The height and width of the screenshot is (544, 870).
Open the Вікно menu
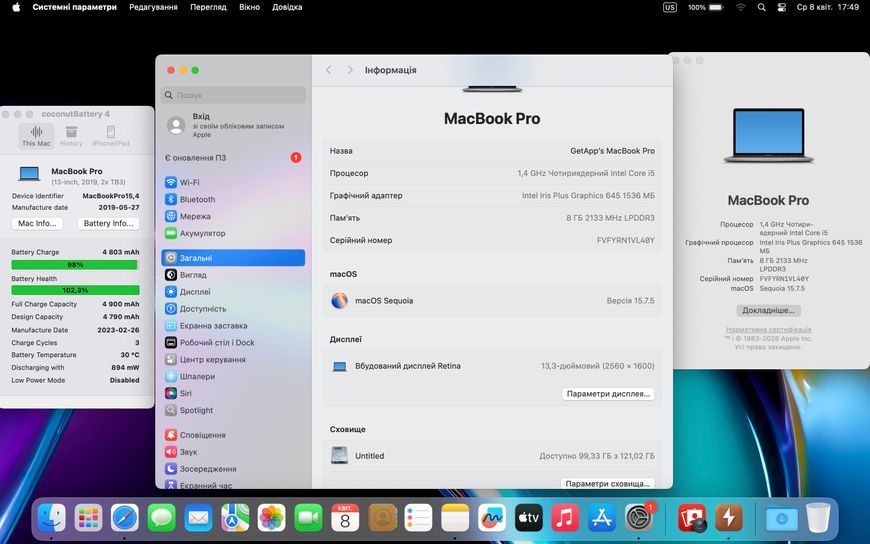(249, 7)
